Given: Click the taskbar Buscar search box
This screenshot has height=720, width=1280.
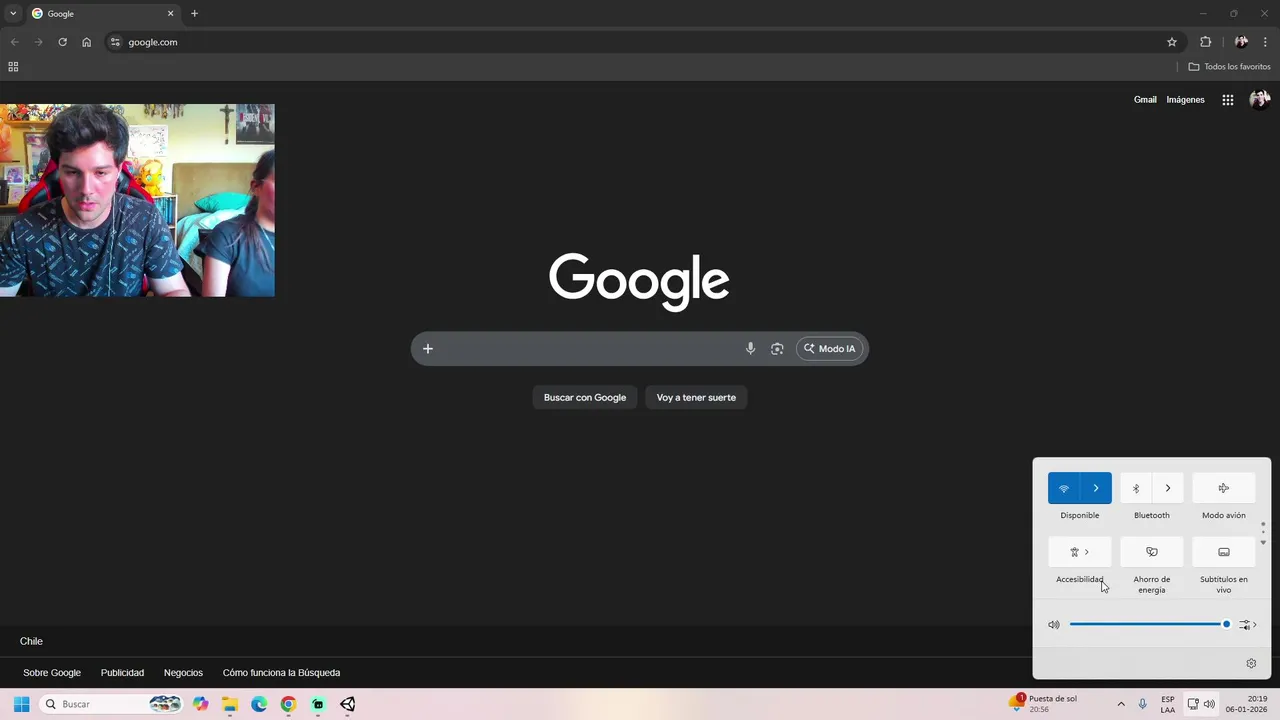Looking at the screenshot, I should coord(112,704).
